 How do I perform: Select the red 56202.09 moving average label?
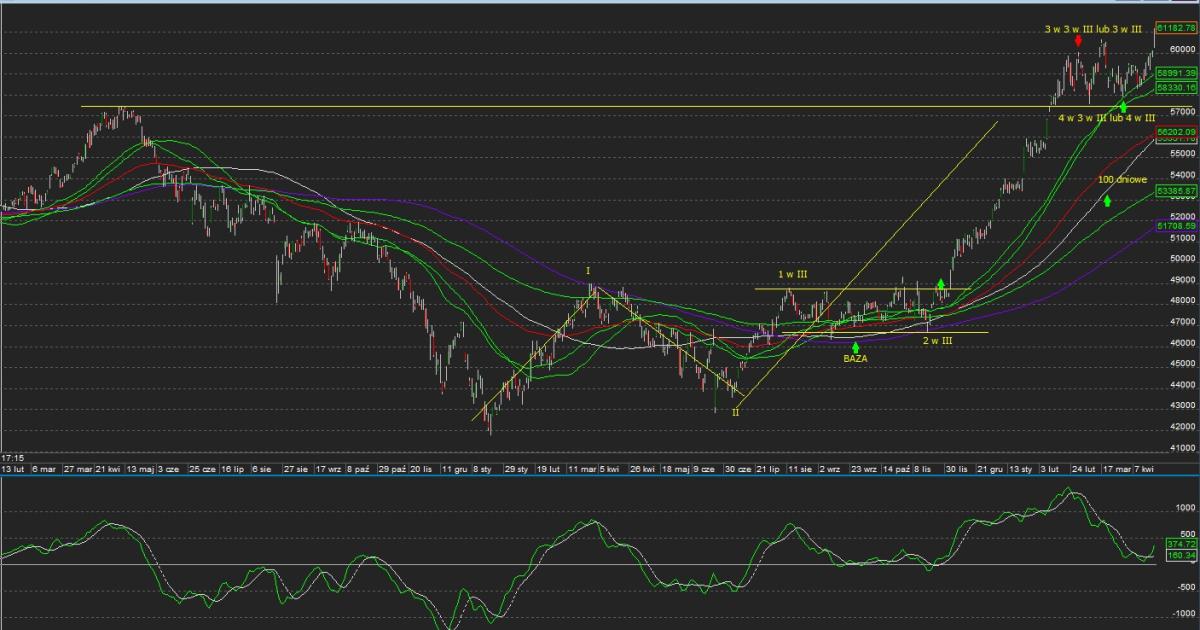[1177, 131]
